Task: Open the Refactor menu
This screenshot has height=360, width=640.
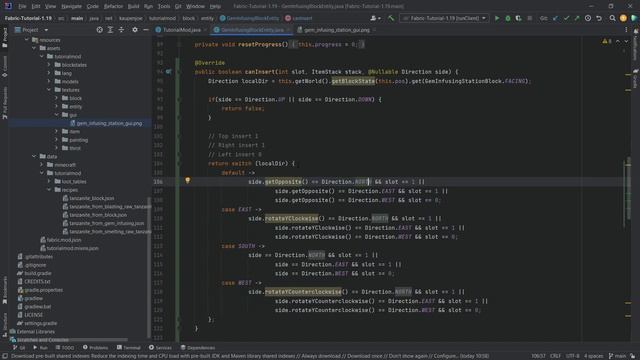Action: (x=113, y=6)
